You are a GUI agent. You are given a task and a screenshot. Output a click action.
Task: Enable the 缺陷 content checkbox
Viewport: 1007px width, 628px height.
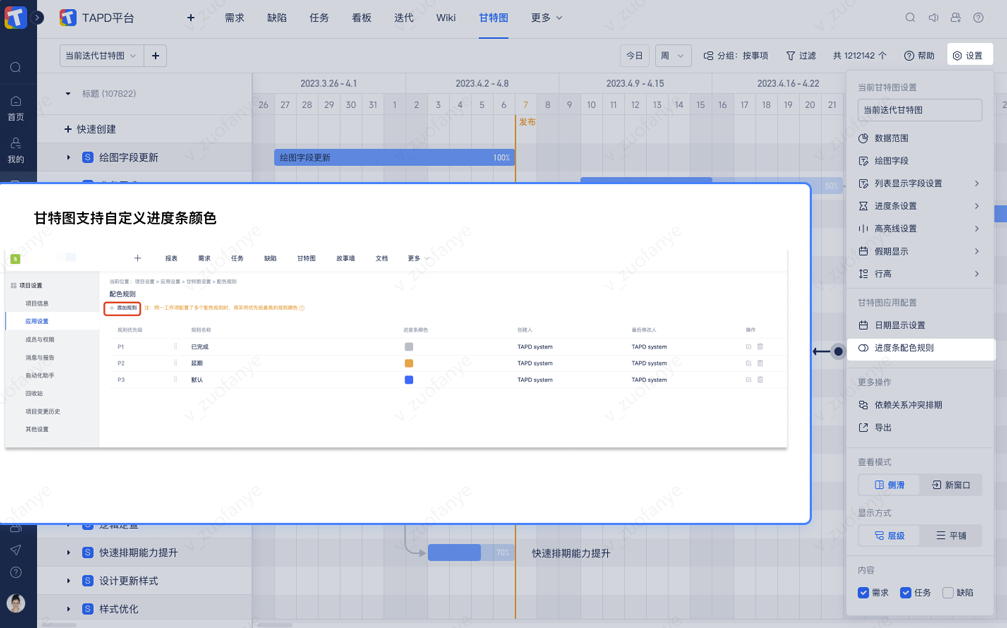(x=948, y=593)
